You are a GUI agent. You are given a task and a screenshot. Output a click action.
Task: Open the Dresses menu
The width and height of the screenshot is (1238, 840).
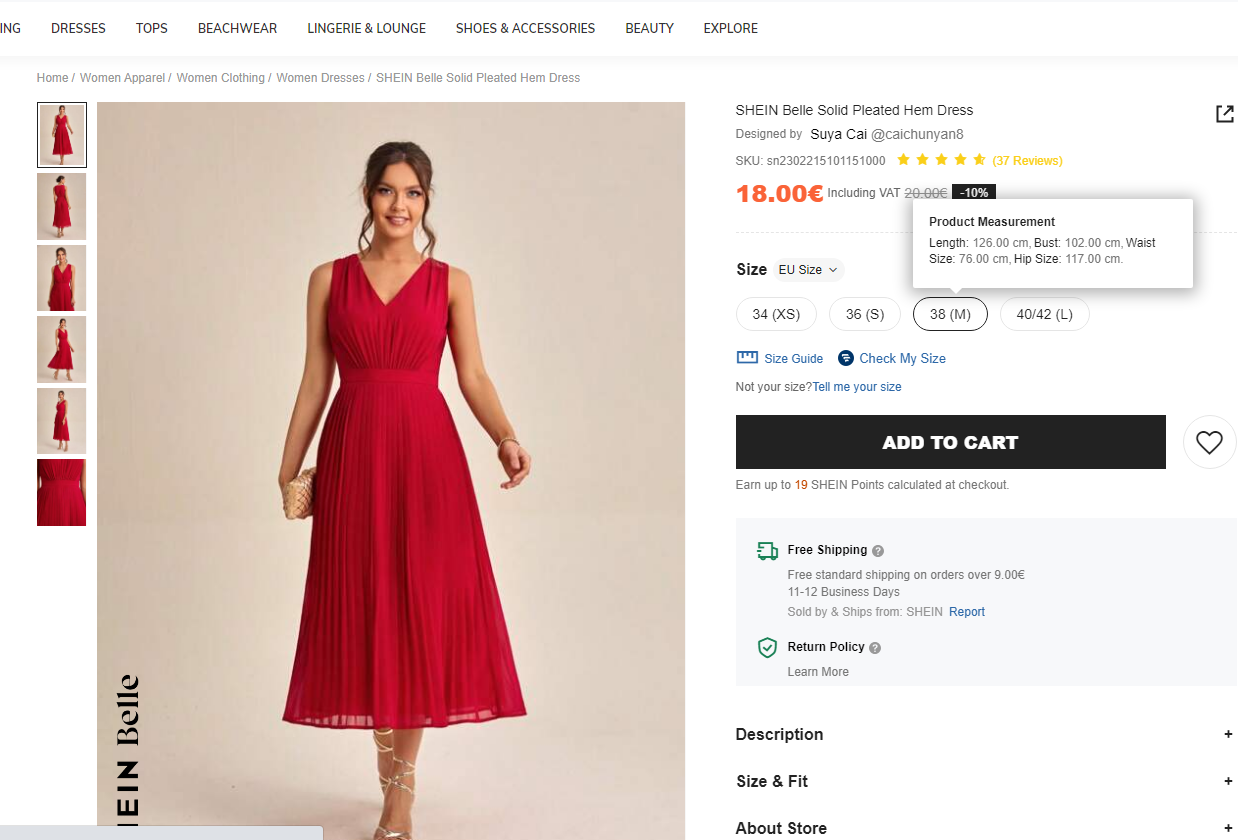78,28
